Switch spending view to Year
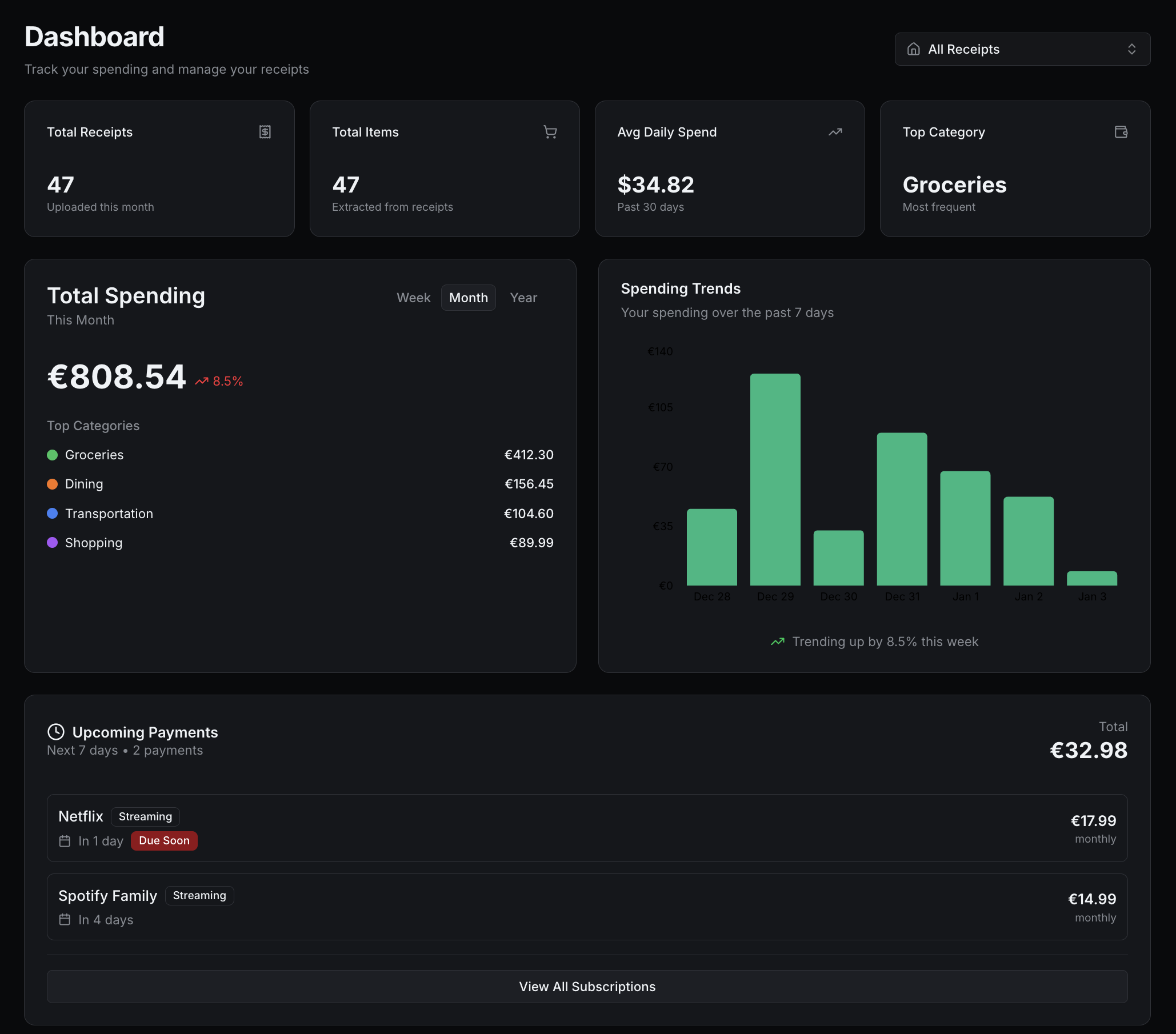This screenshot has height=1034, width=1176. [523, 297]
